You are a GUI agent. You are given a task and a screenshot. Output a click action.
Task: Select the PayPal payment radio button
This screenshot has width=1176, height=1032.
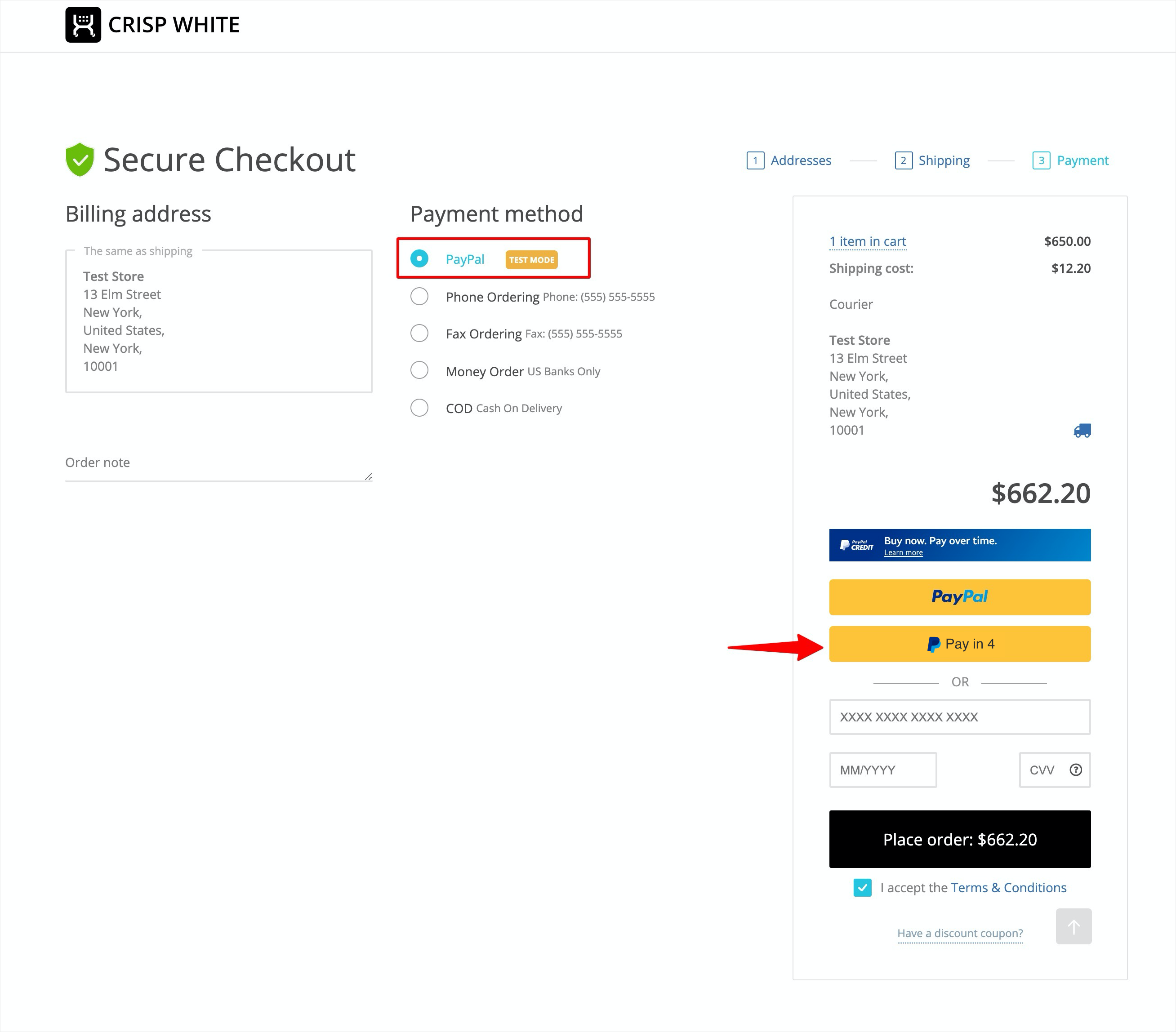tap(419, 259)
